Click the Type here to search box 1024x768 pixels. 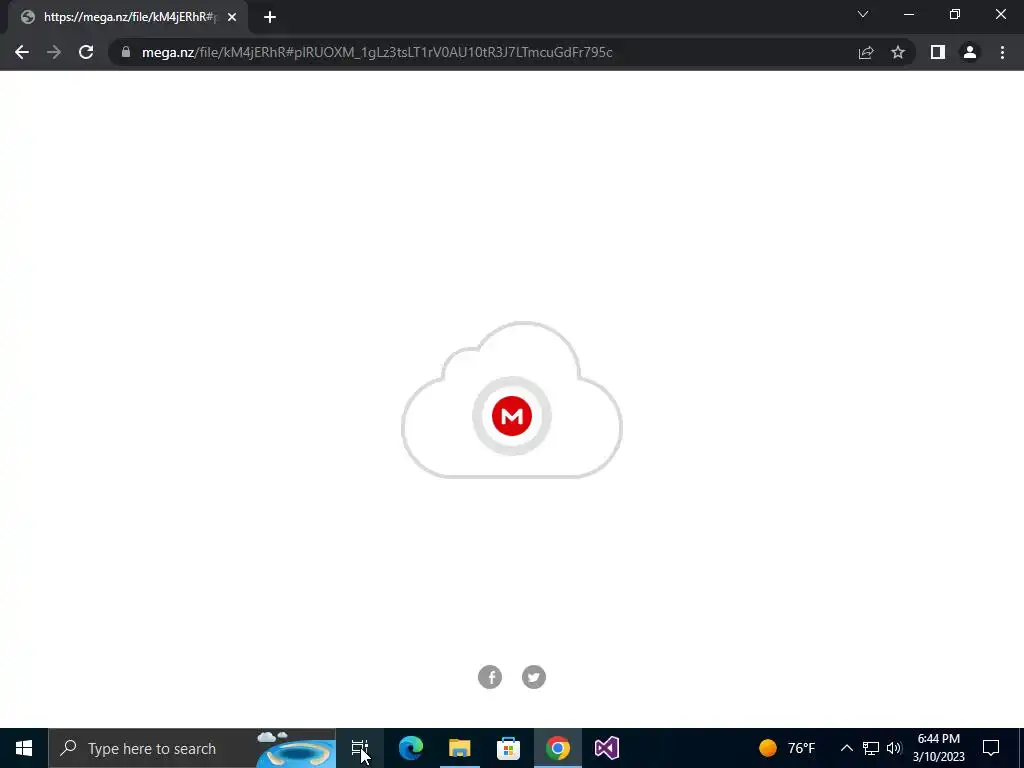tap(192, 748)
